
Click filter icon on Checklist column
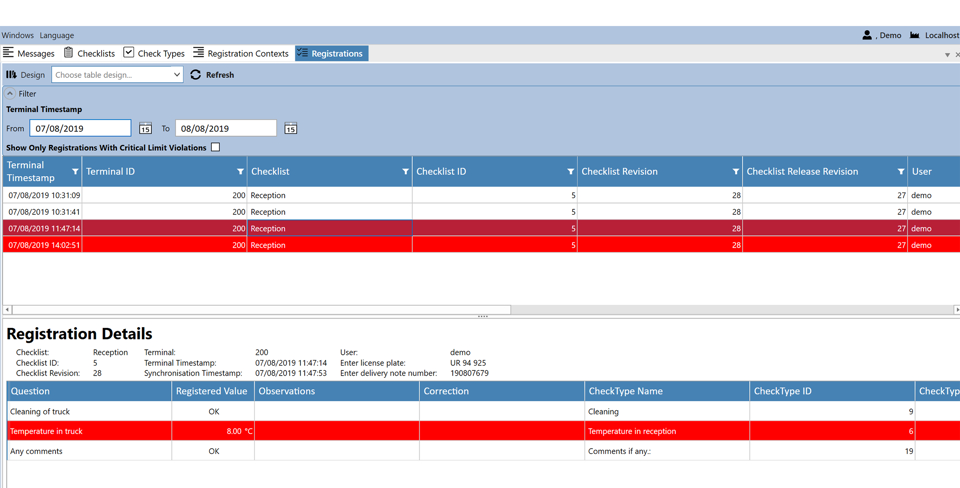coord(405,172)
